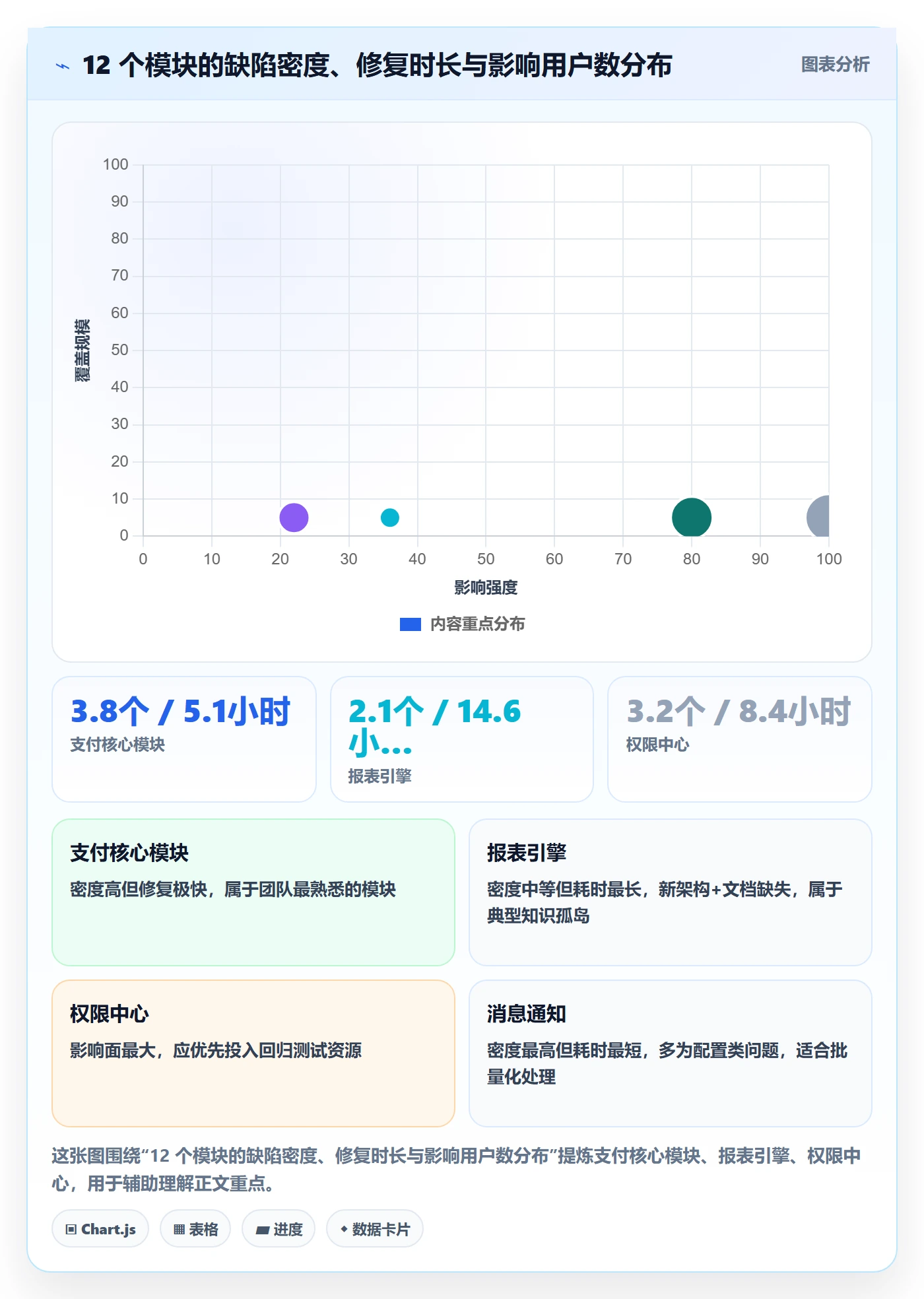The height and width of the screenshot is (1299, 924).
Task: Toggle the 内容重点分布 legend color box
Action: pos(411,624)
